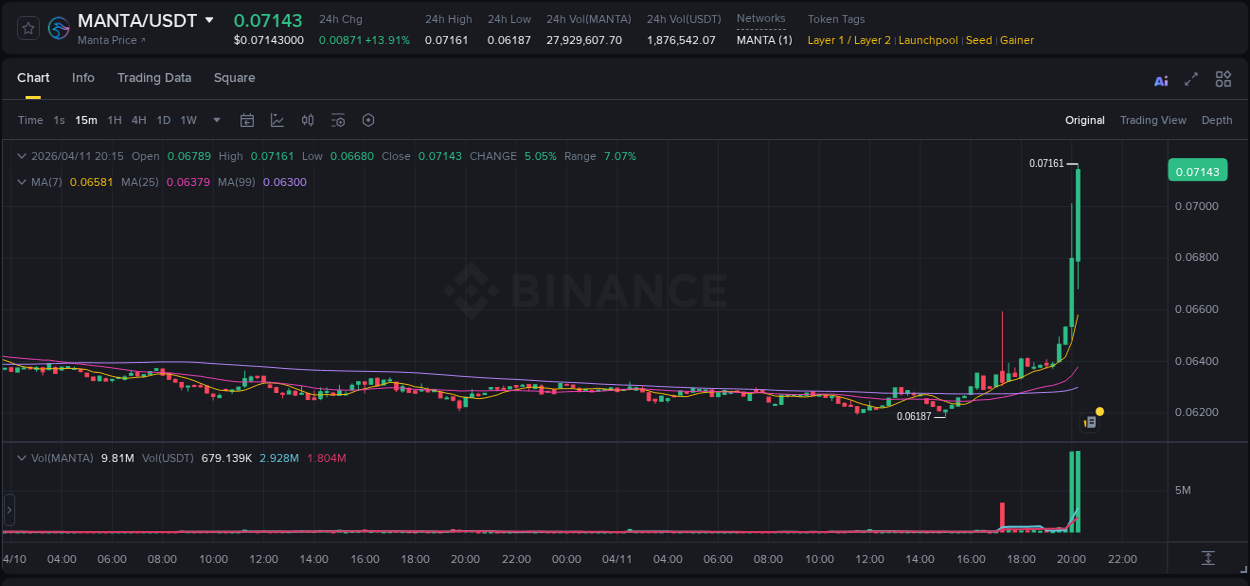Click the current price tag 0.07143
Image resolution: width=1250 pixels, height=586 pixels.
point(1197,171)
